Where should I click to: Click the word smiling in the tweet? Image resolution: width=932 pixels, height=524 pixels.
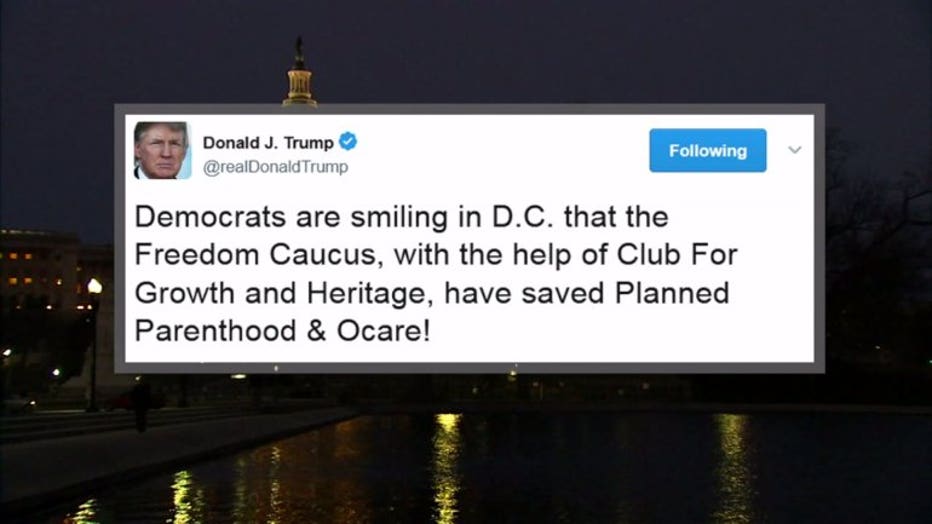point(399,217)
